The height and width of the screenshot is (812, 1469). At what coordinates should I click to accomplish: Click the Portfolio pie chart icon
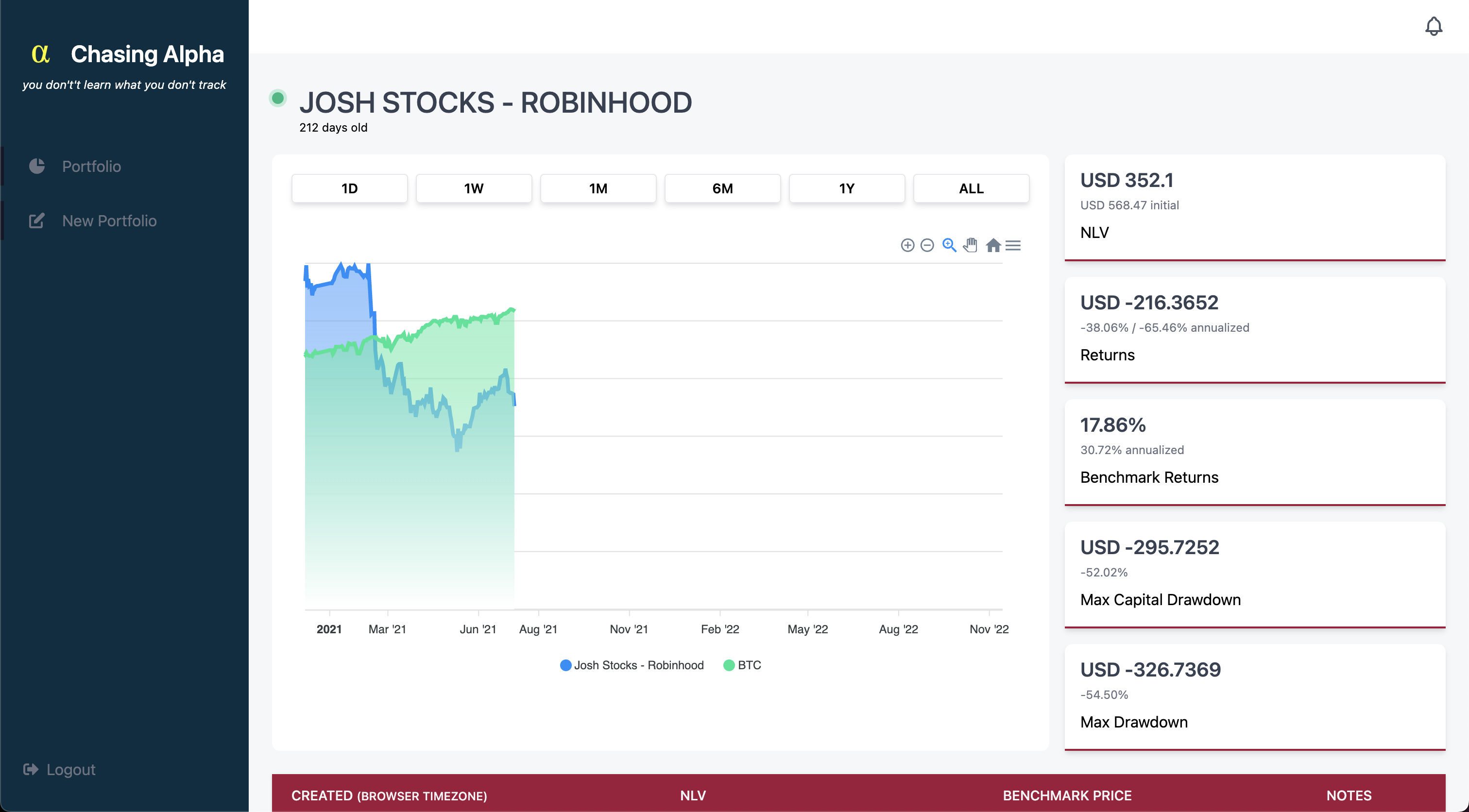pos(37,166)
